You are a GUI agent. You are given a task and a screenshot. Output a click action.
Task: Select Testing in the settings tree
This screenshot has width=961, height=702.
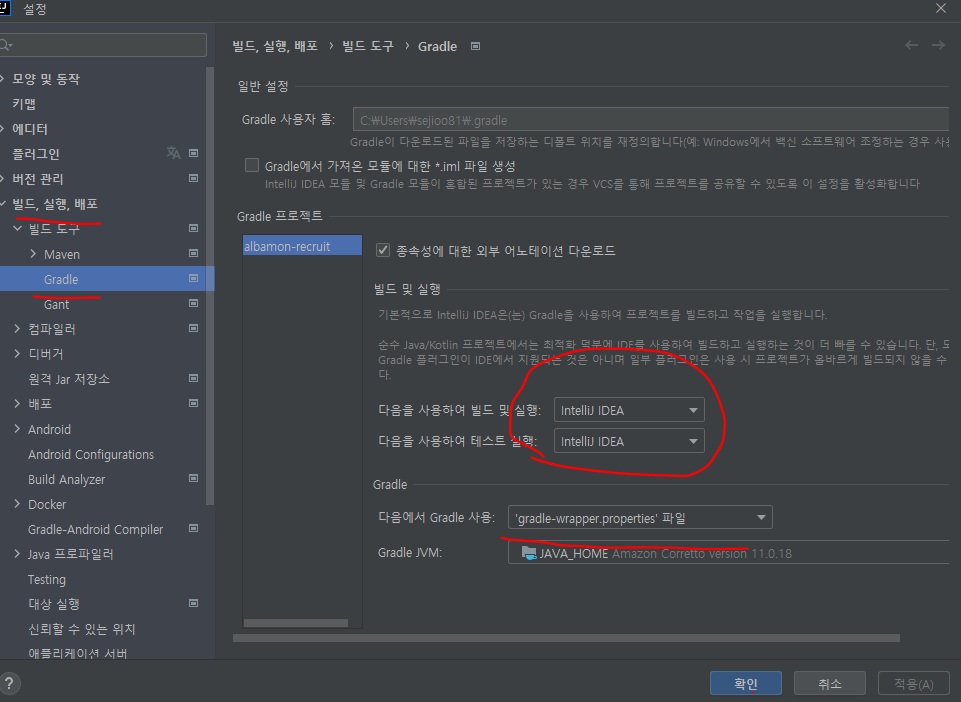click(x=47, y=579)
